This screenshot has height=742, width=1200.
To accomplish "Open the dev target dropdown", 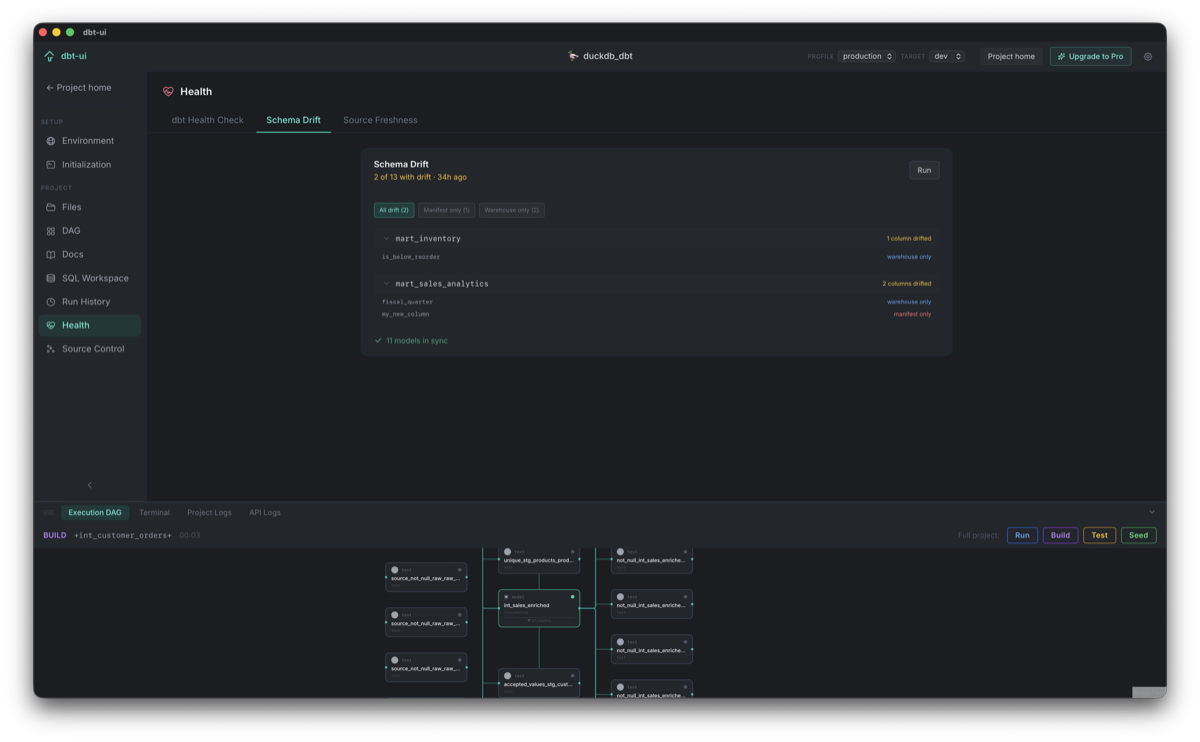I will [947, 56].
